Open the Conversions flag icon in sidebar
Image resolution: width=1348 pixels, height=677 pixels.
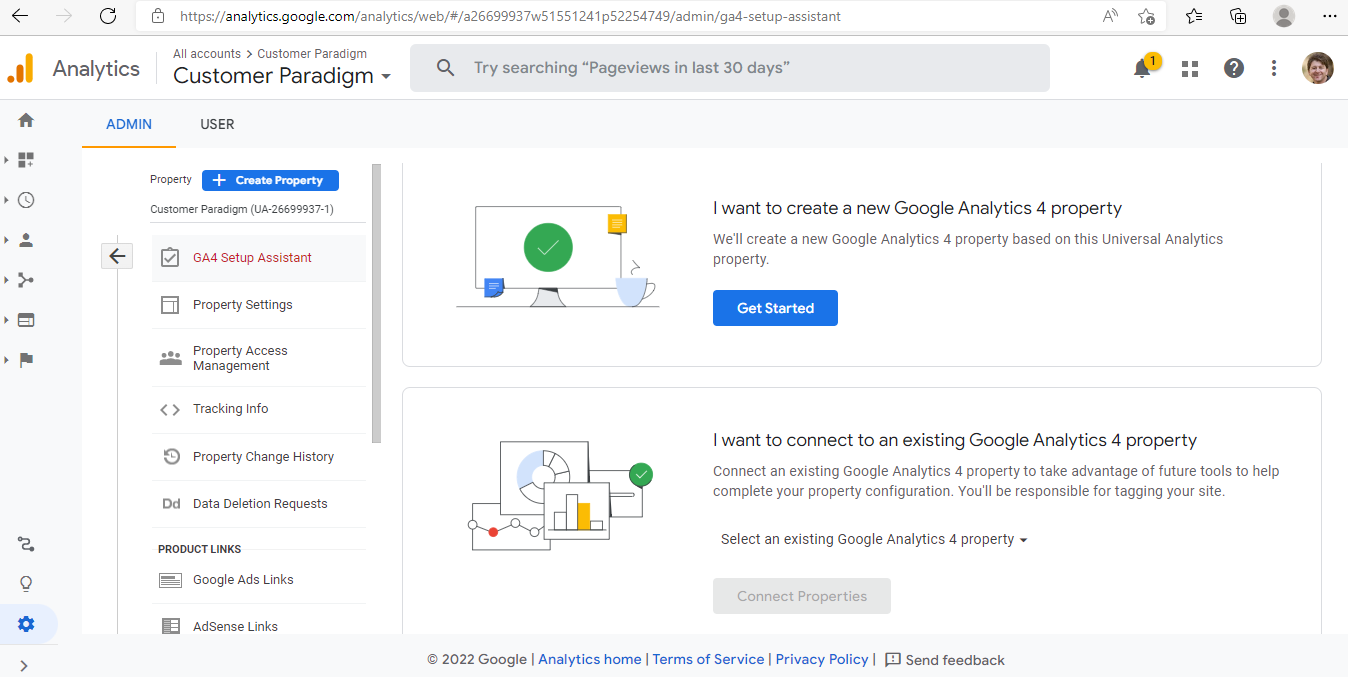click(x=26, y=360)
